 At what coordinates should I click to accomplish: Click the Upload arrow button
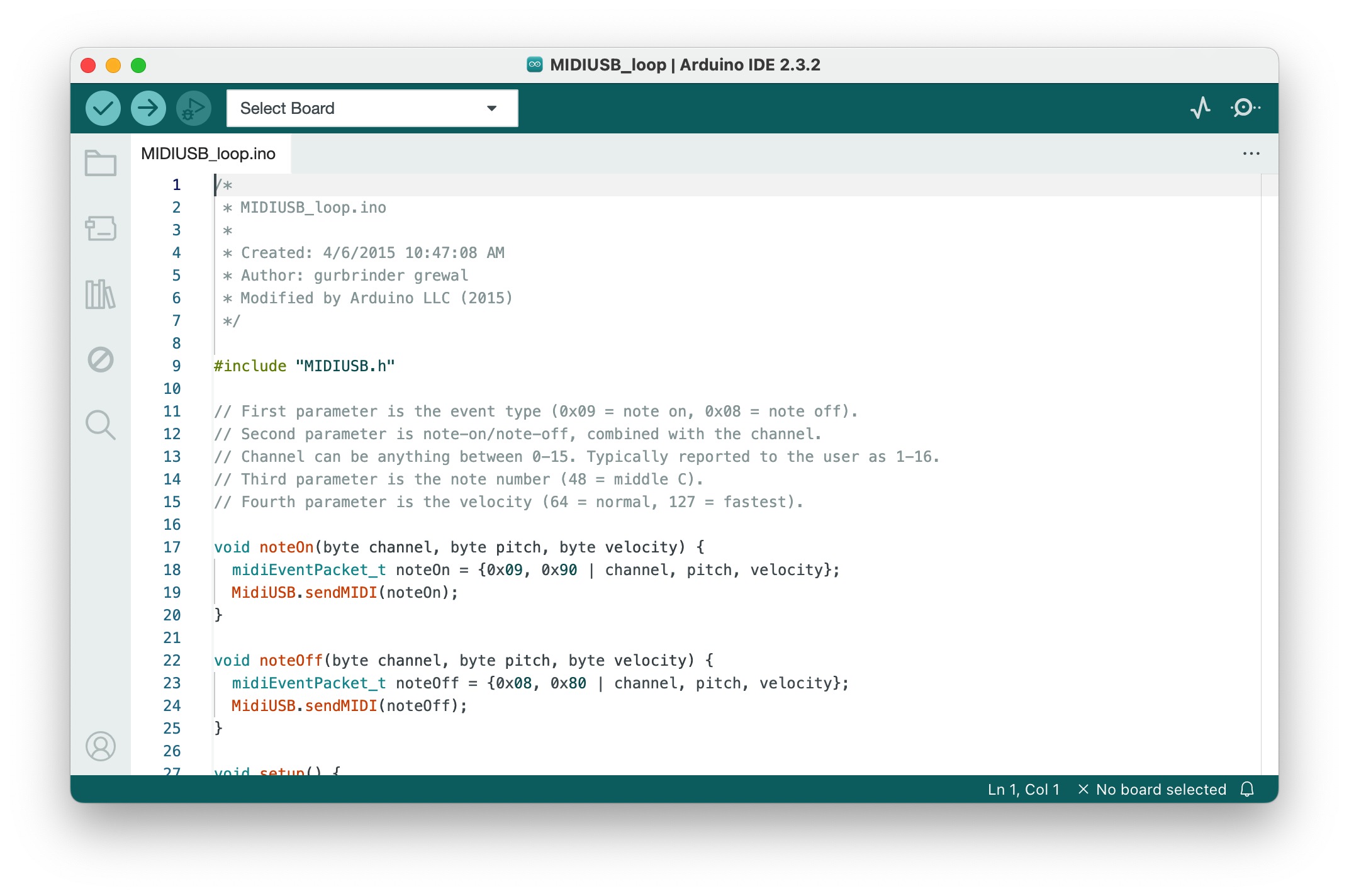148,108
